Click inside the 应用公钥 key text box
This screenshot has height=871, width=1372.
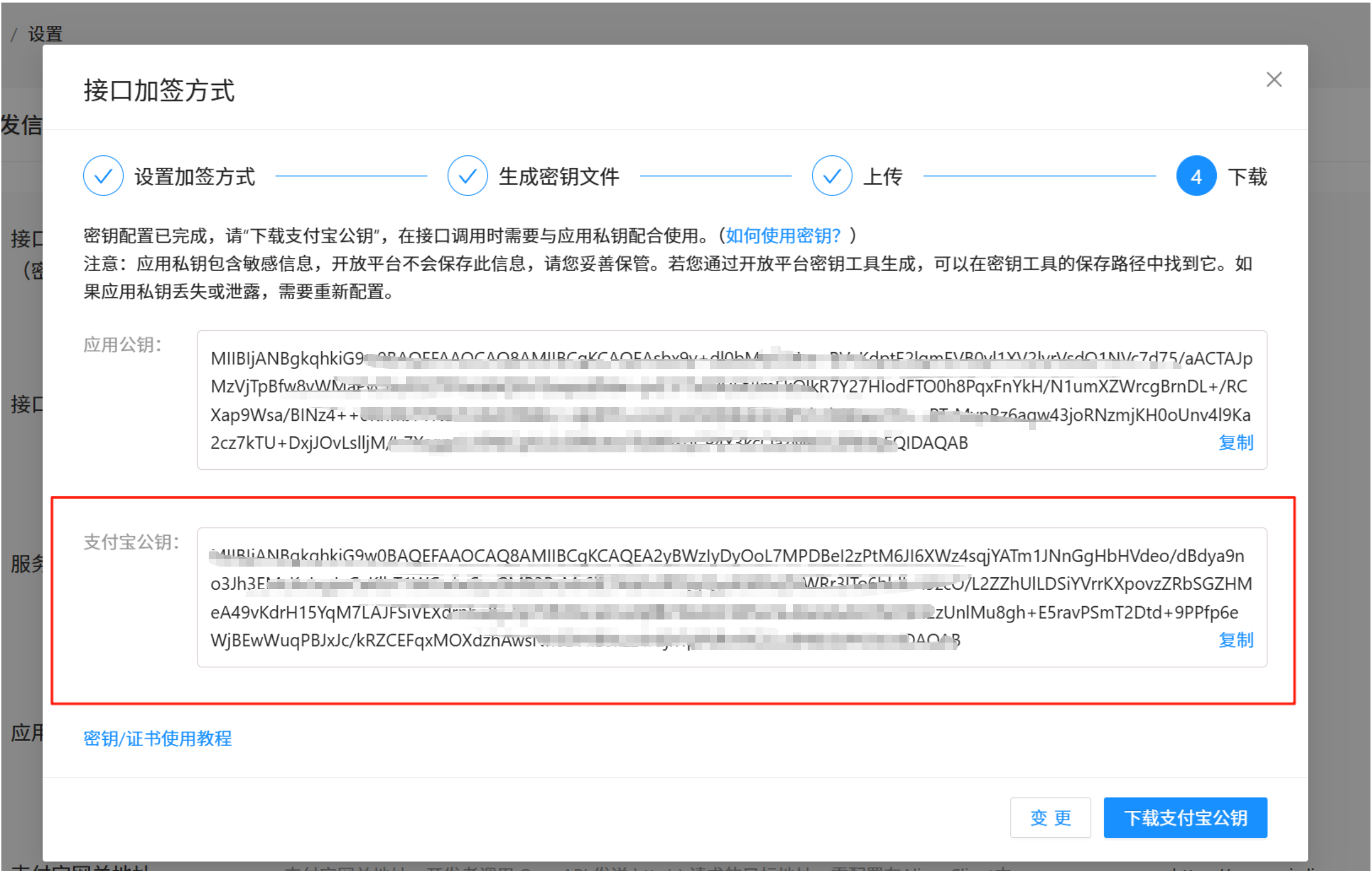(x=732, y=400)
